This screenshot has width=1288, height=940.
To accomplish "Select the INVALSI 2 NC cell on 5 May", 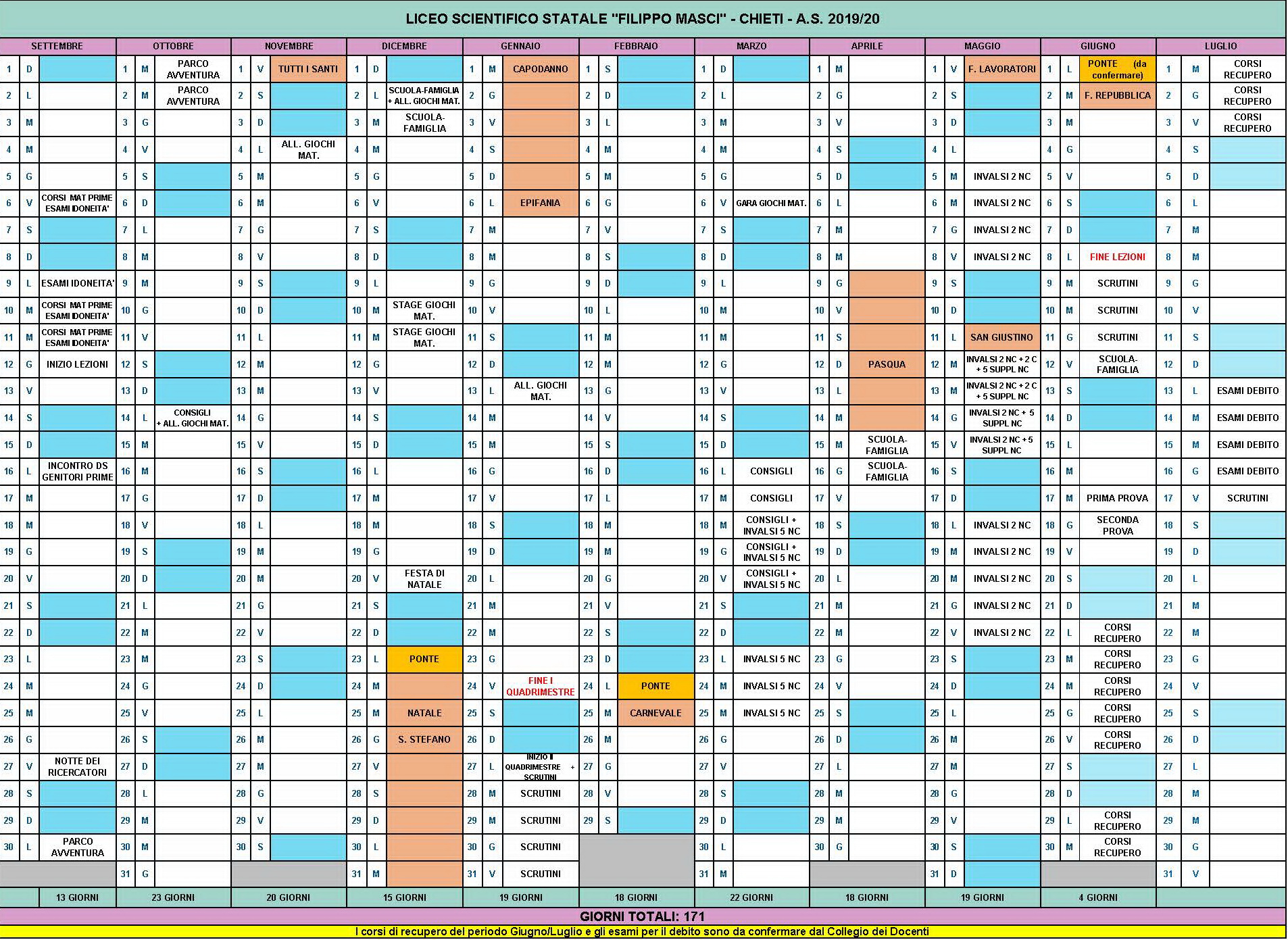I will (x=1002, y=176).
